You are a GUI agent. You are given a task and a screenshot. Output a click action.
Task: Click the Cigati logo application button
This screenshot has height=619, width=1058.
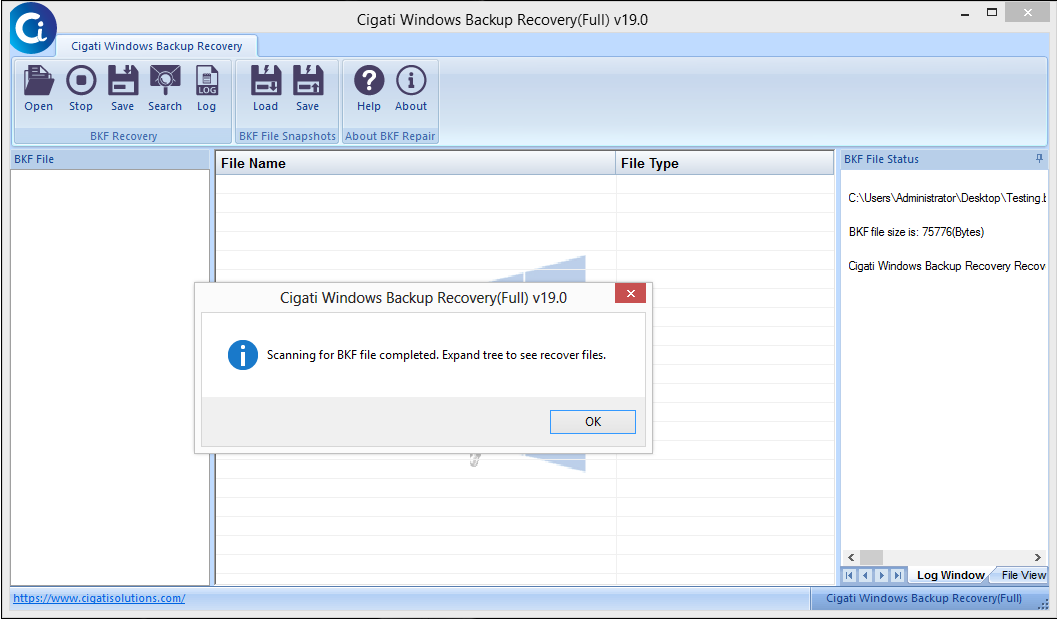click(33, 28)
